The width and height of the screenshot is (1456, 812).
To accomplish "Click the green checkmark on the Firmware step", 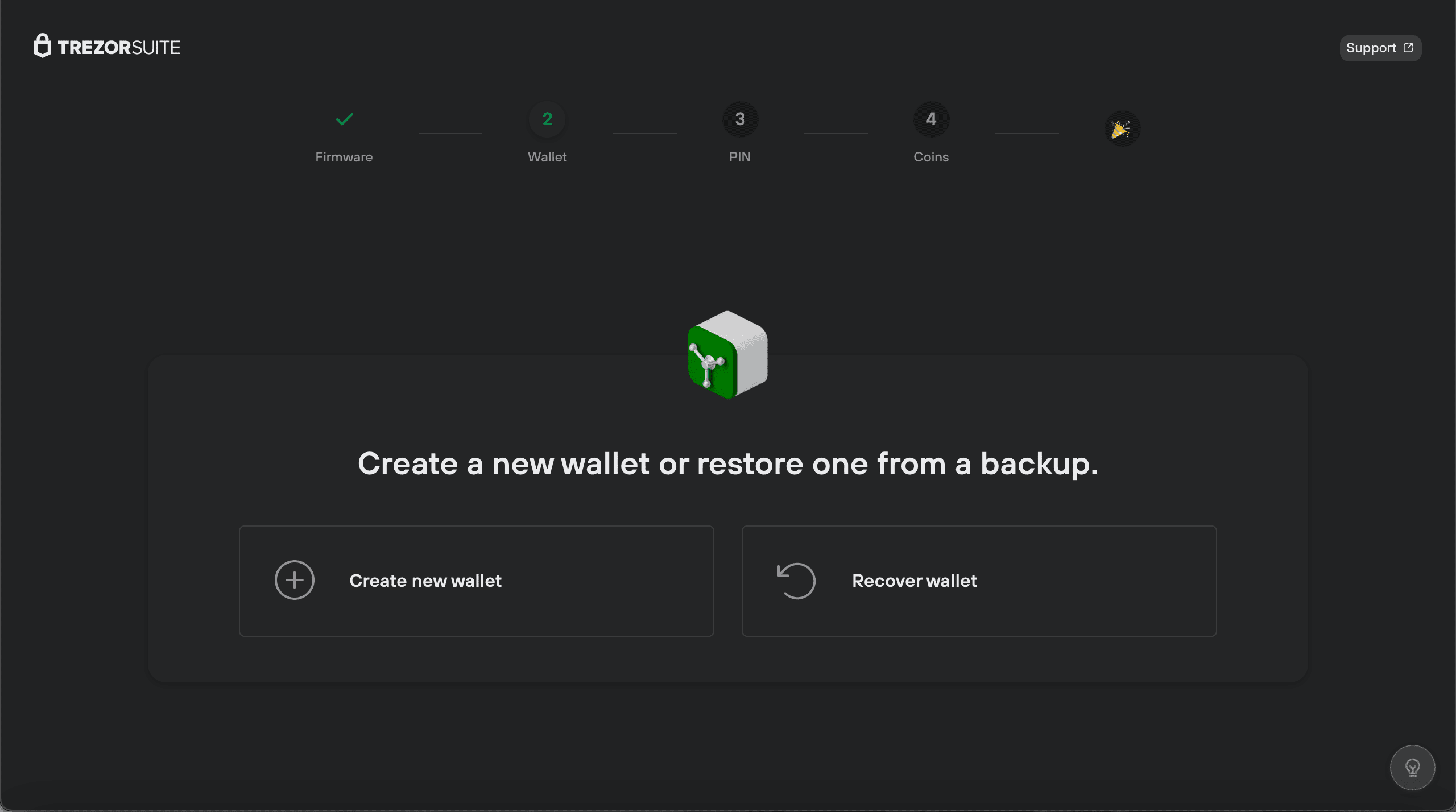I will [x=344, y=119].
